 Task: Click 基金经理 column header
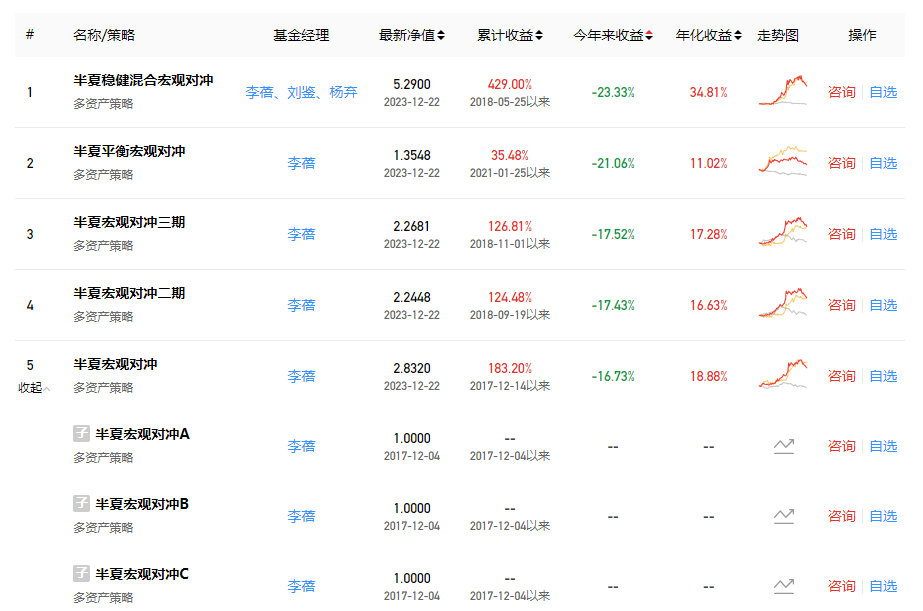[x=301, y=35]
